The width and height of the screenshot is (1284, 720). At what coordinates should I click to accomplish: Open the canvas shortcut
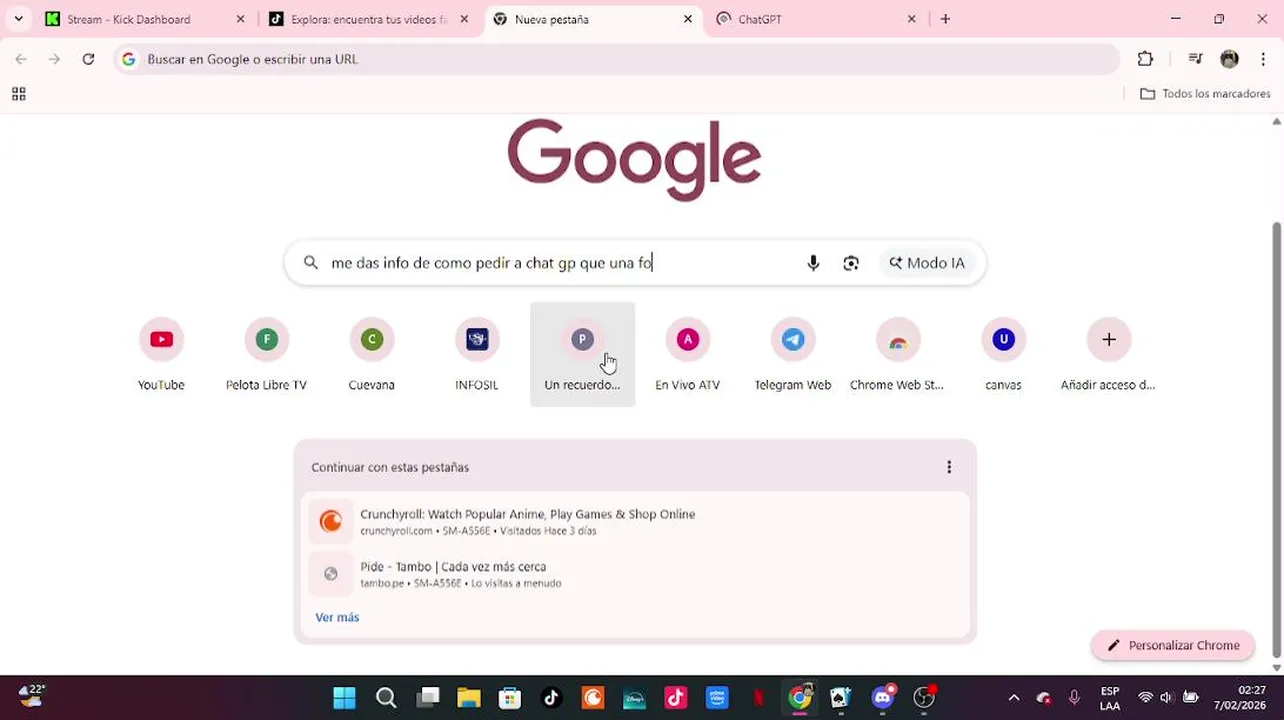click(1003, 354)
